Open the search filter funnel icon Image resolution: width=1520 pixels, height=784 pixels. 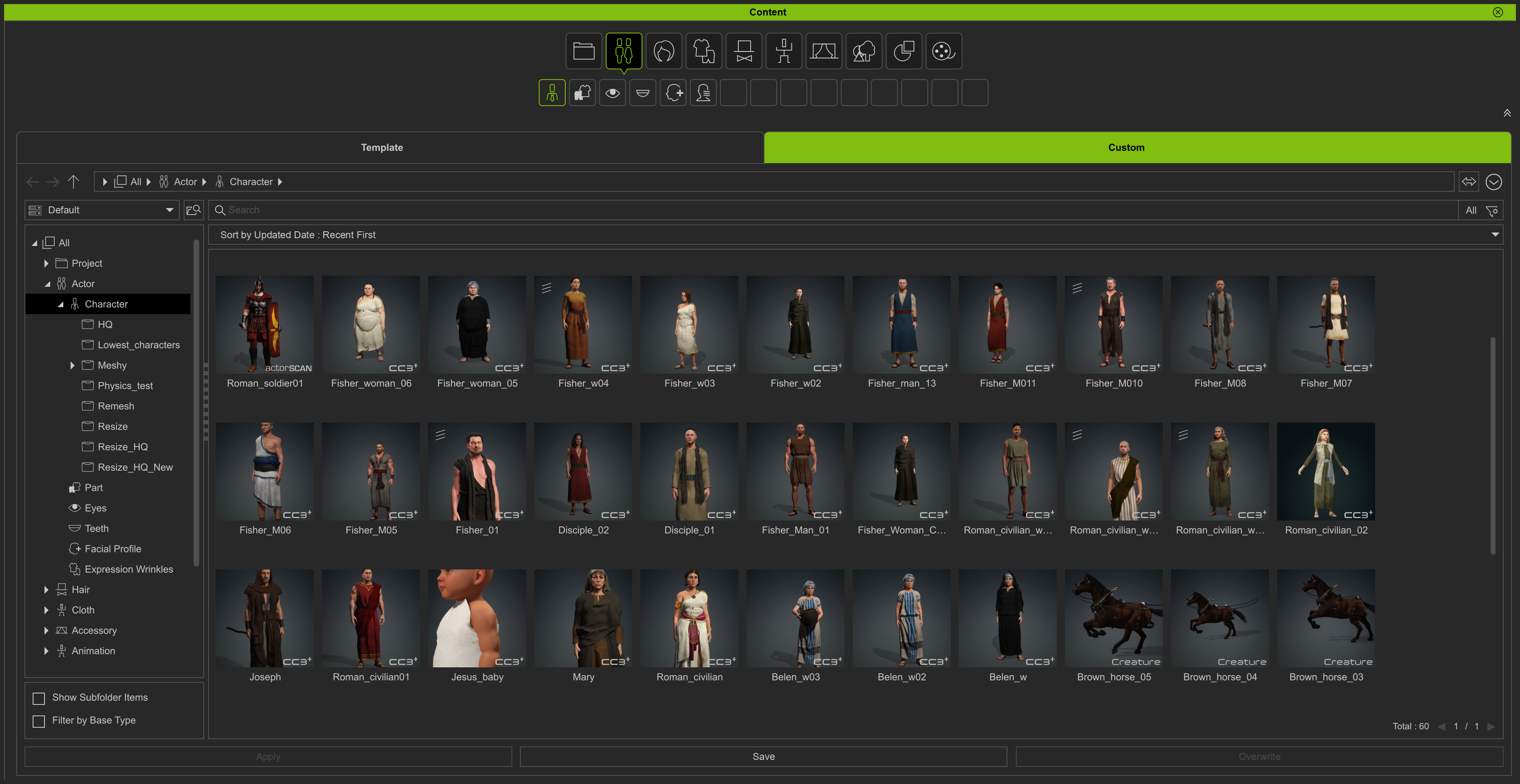click(x=1492, y=210)
